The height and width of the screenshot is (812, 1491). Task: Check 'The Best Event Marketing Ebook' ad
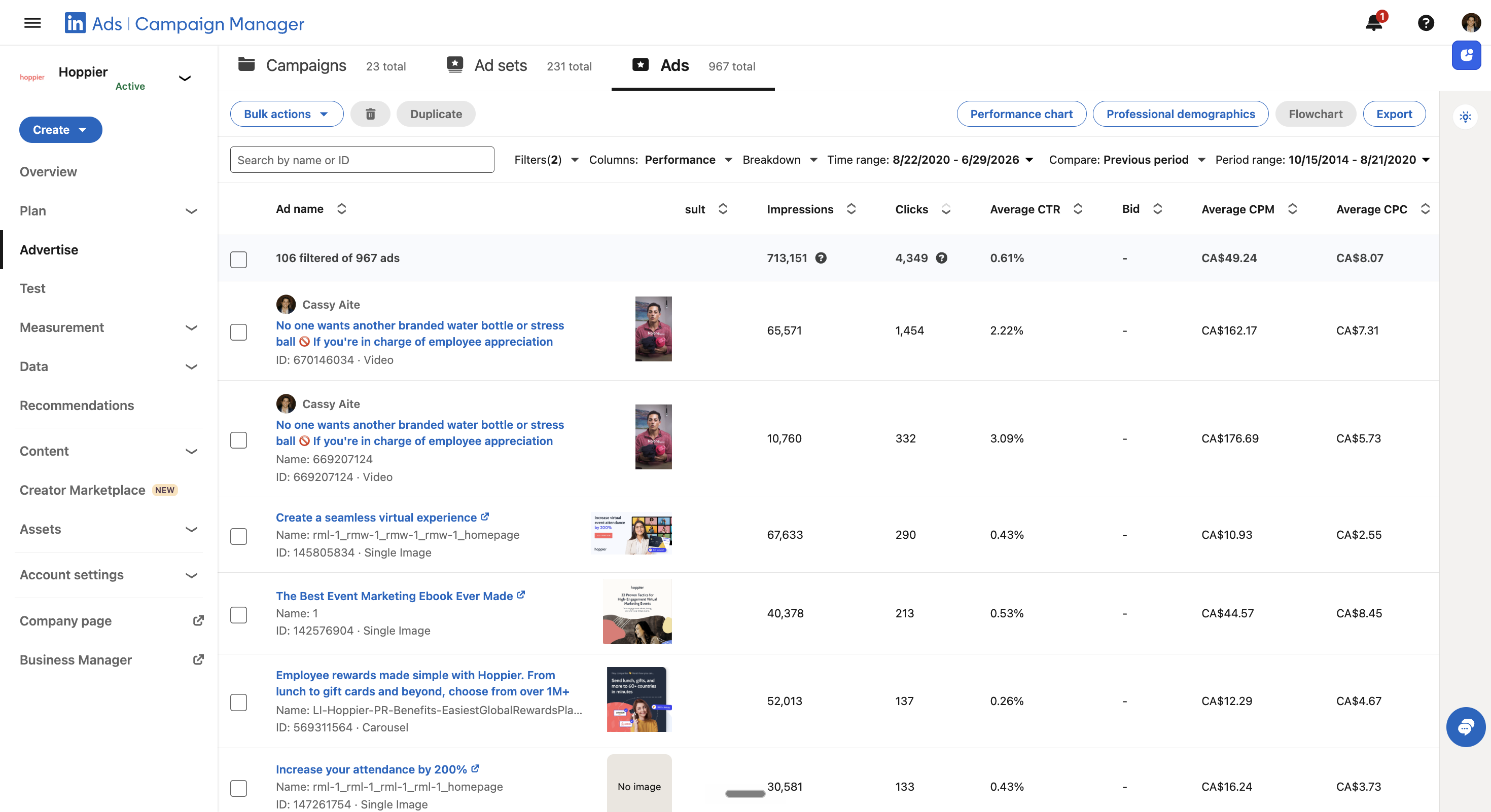tap(238, 614)
